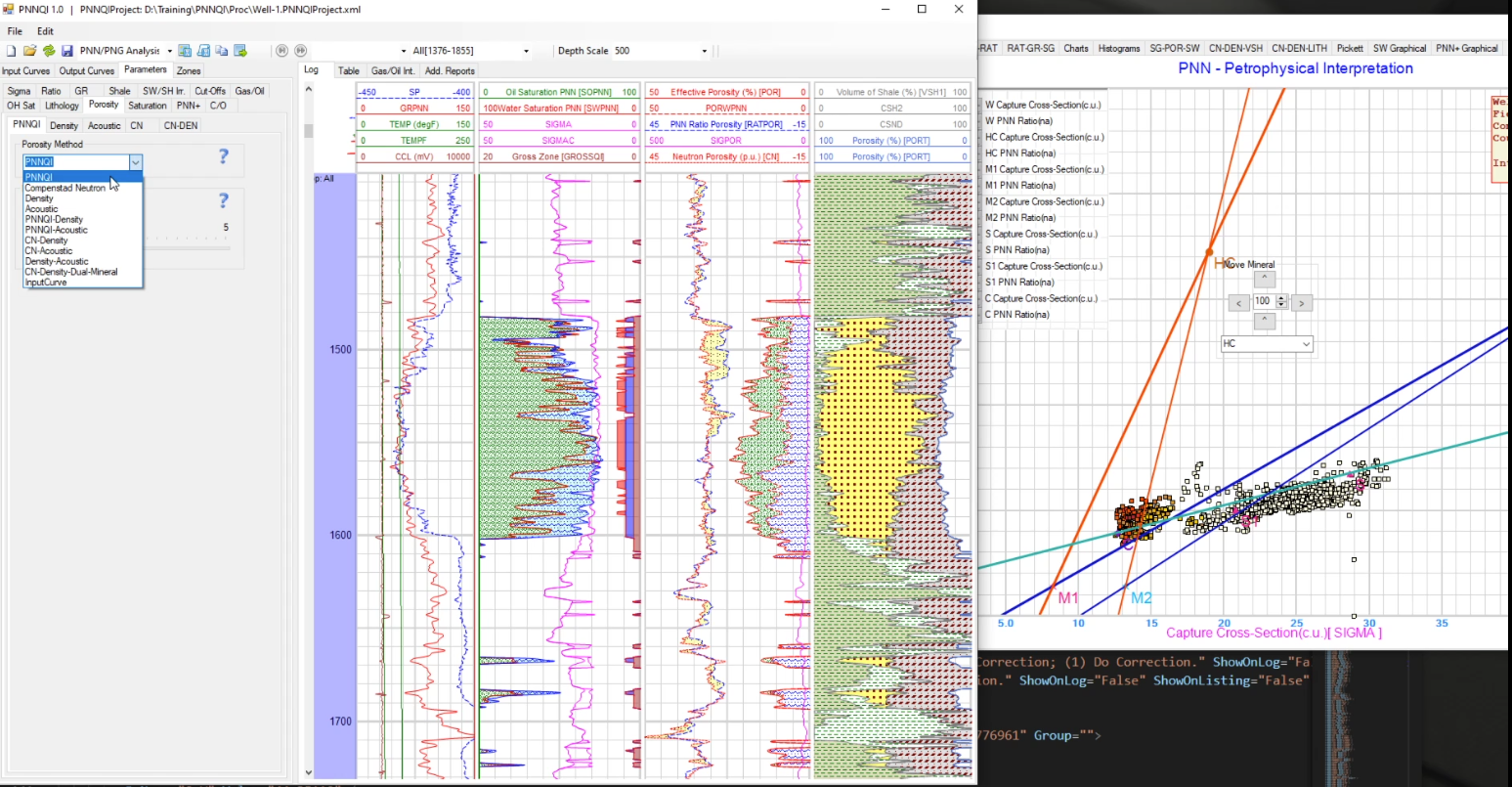Click the Save floppy disk icon

pos(67,51)
